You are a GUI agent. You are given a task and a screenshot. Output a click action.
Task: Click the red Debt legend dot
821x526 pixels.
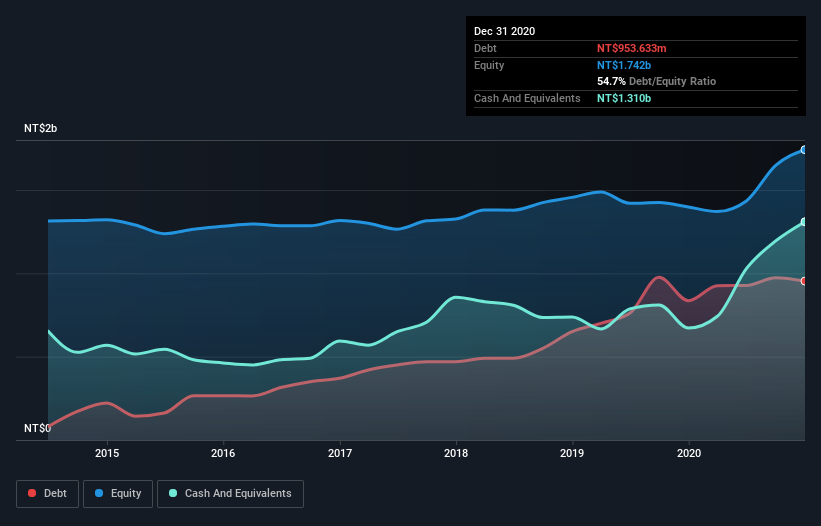pos(32,493)
